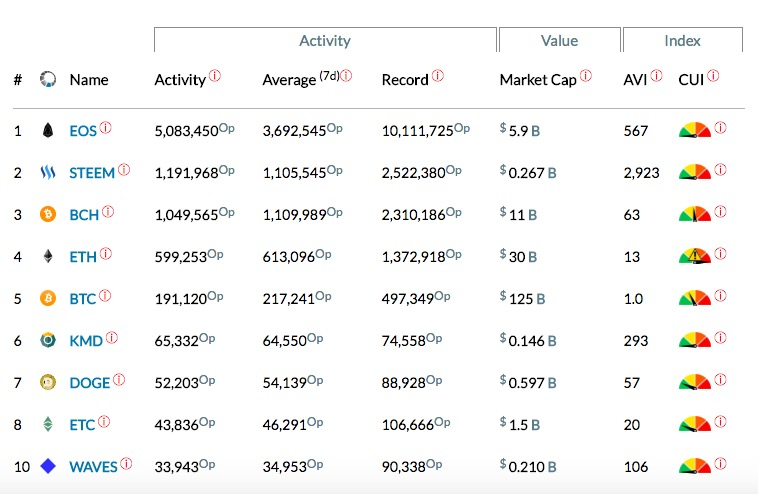The width and height of the screenshot is (758, 494).
Task: Click the DOGE logo icon
Action: point(48,382)
